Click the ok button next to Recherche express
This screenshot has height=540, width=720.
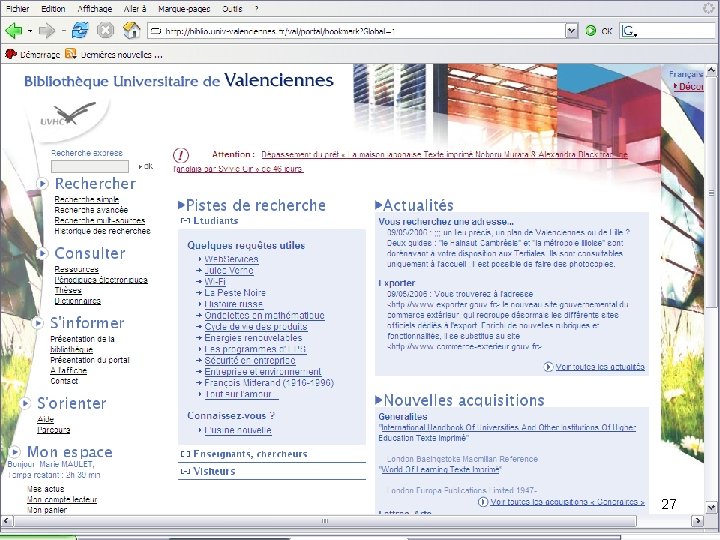point(146,166)
